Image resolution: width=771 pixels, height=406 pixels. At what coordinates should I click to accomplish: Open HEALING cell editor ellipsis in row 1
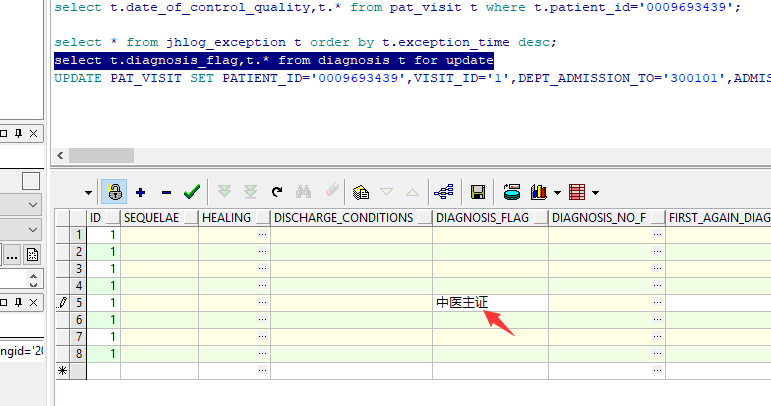(263, 234)
